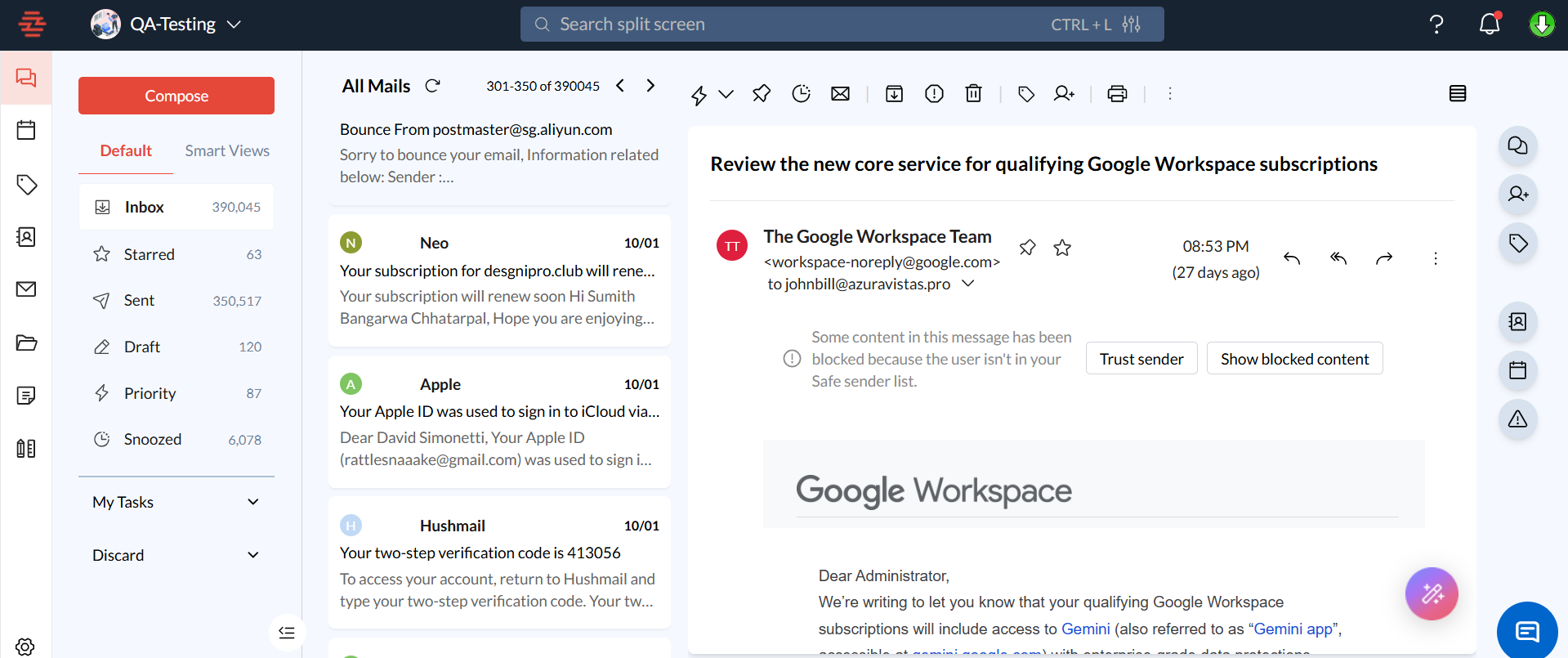Click the Print icon in toolbar

(1117, 94)
